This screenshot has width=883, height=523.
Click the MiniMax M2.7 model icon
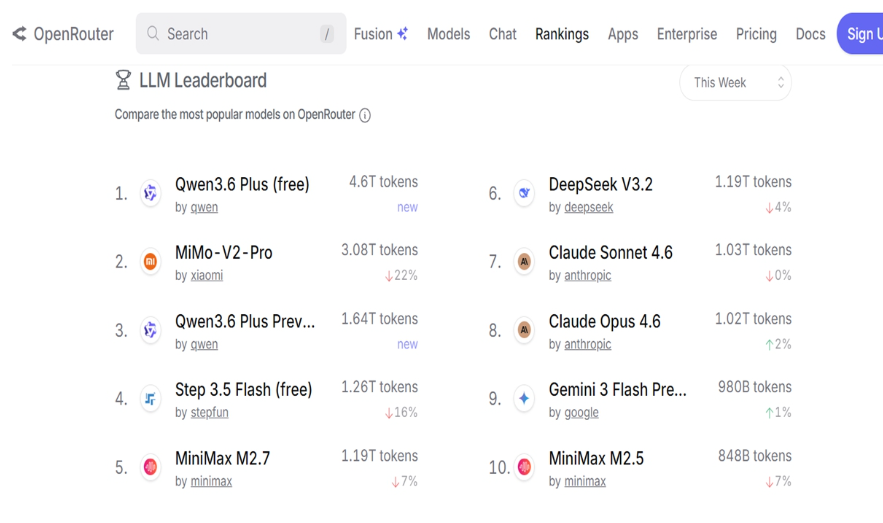click(150, 467)
